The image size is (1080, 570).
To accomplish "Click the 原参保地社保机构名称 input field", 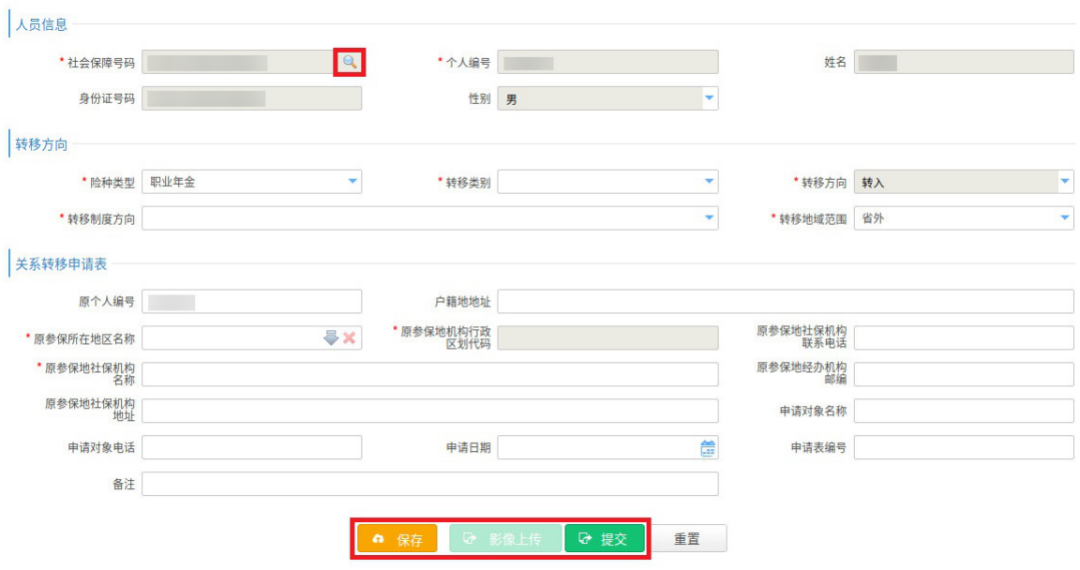I will 430,374.
